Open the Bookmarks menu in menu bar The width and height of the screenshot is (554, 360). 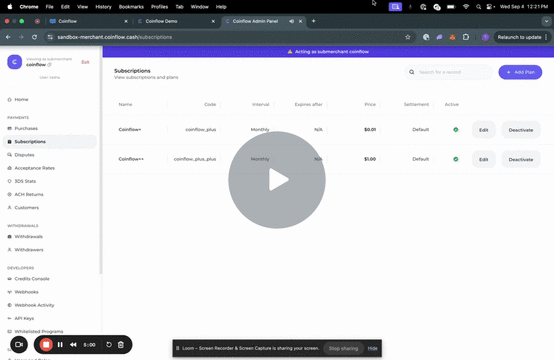(x=131, y=7)
